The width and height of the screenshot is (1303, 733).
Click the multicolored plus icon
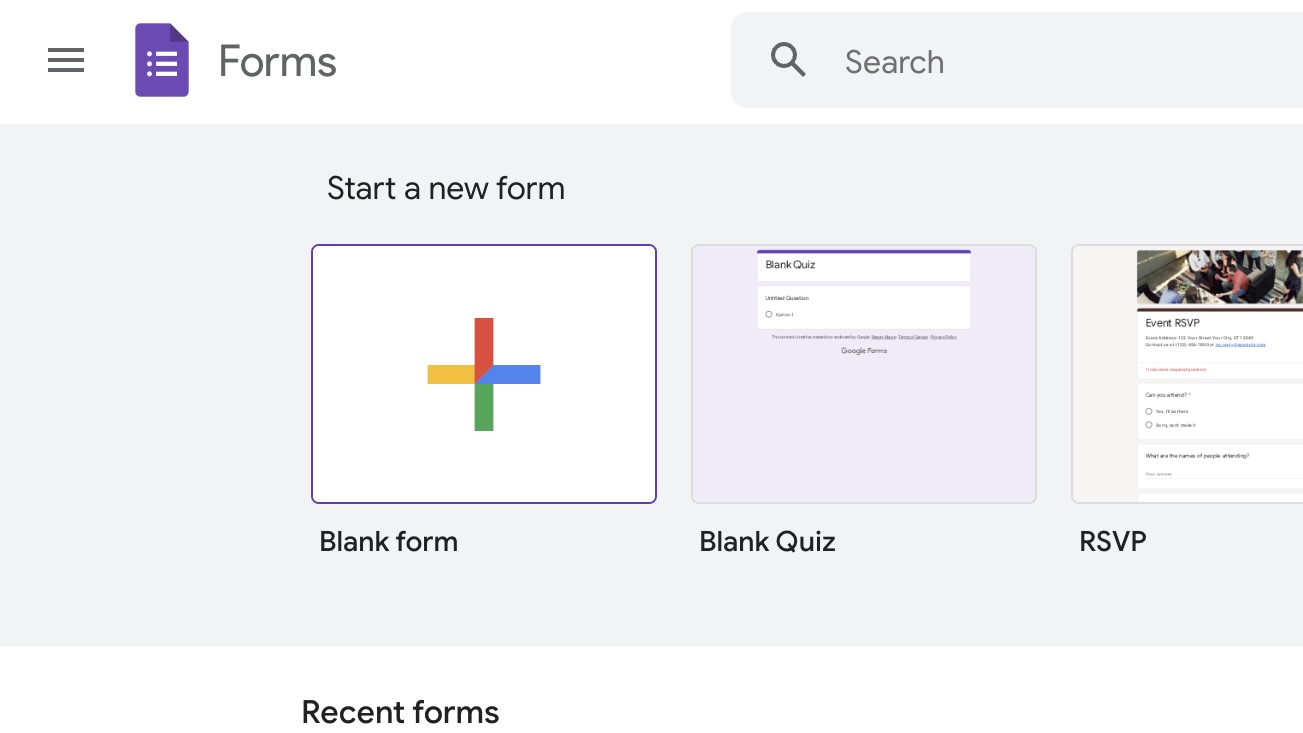pos(484,374)
